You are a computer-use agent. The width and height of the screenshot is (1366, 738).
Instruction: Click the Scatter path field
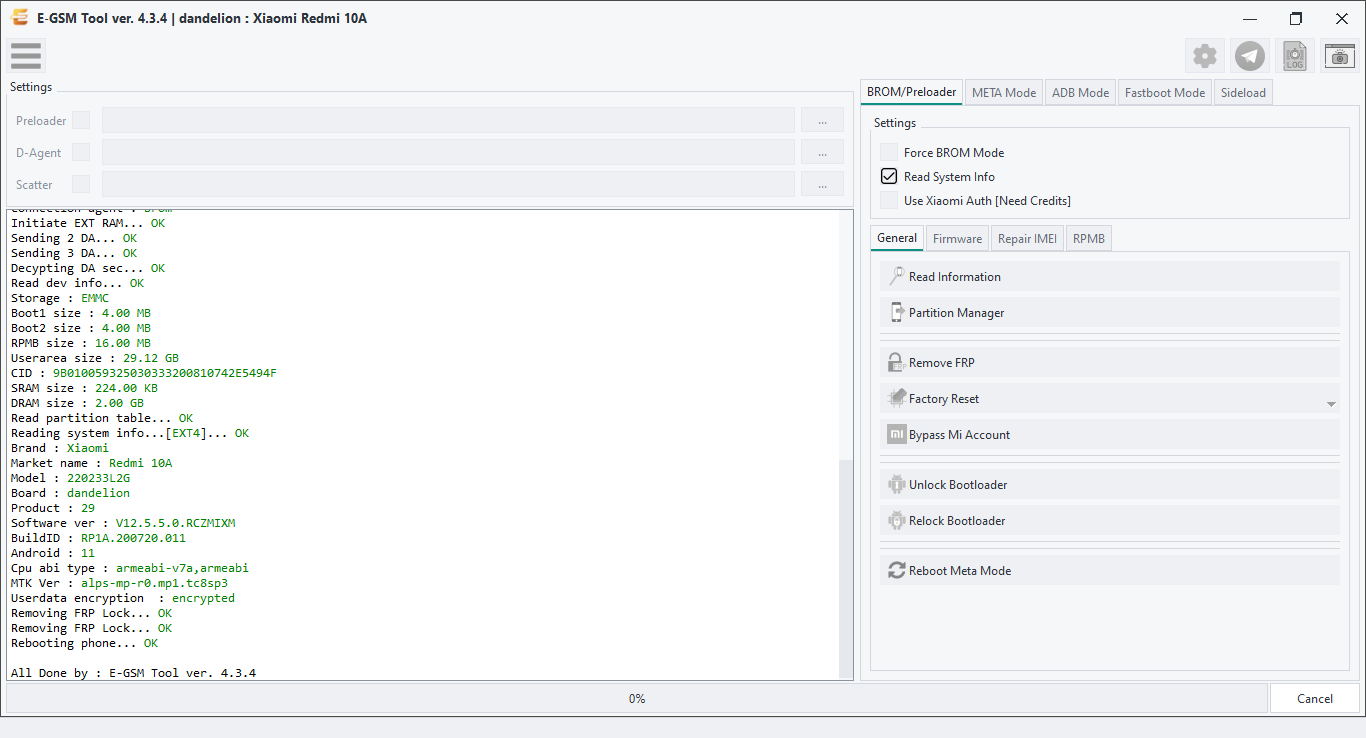click(448, 184)
